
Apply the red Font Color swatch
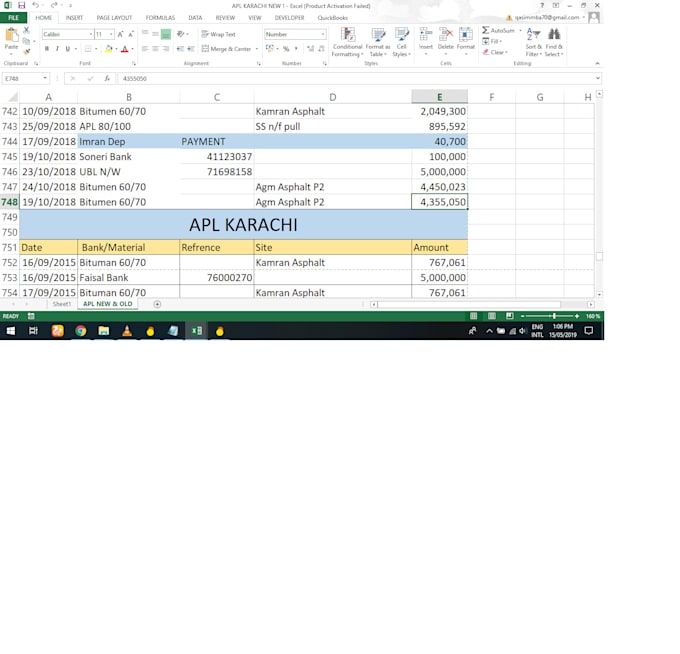125,49
